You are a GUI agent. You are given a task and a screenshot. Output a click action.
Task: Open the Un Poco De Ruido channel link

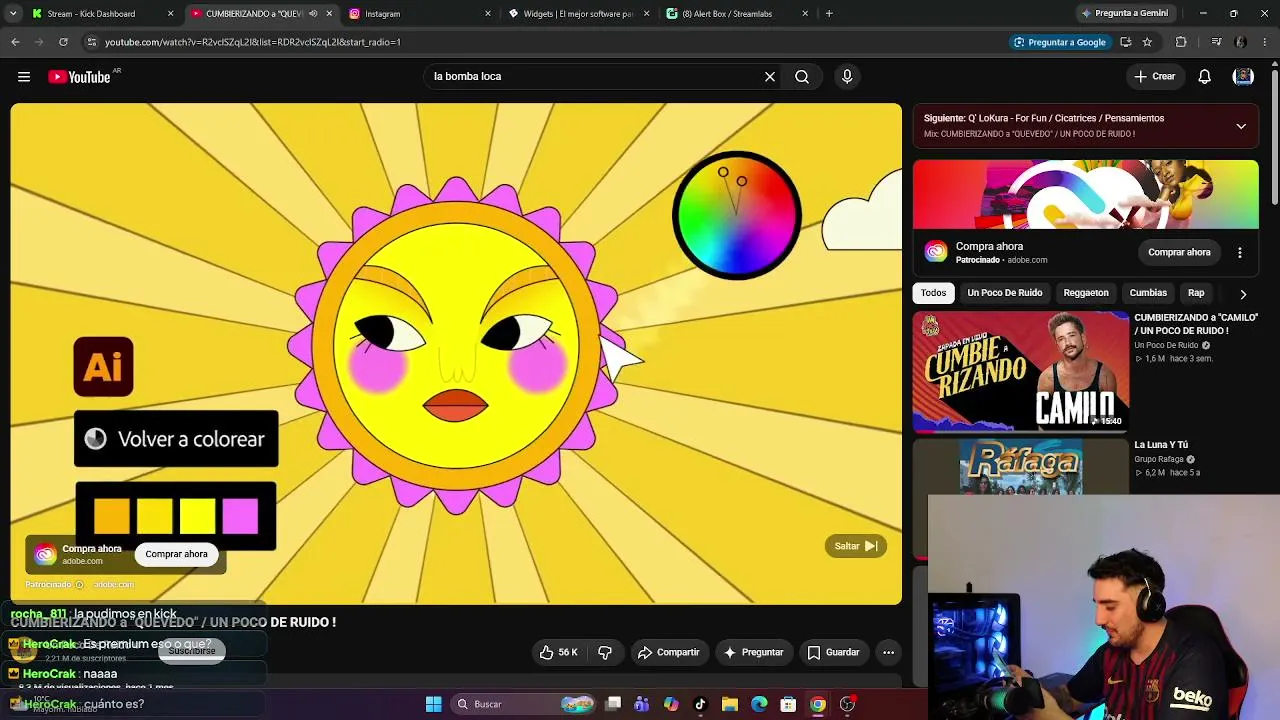click(x=1166, y=346)
